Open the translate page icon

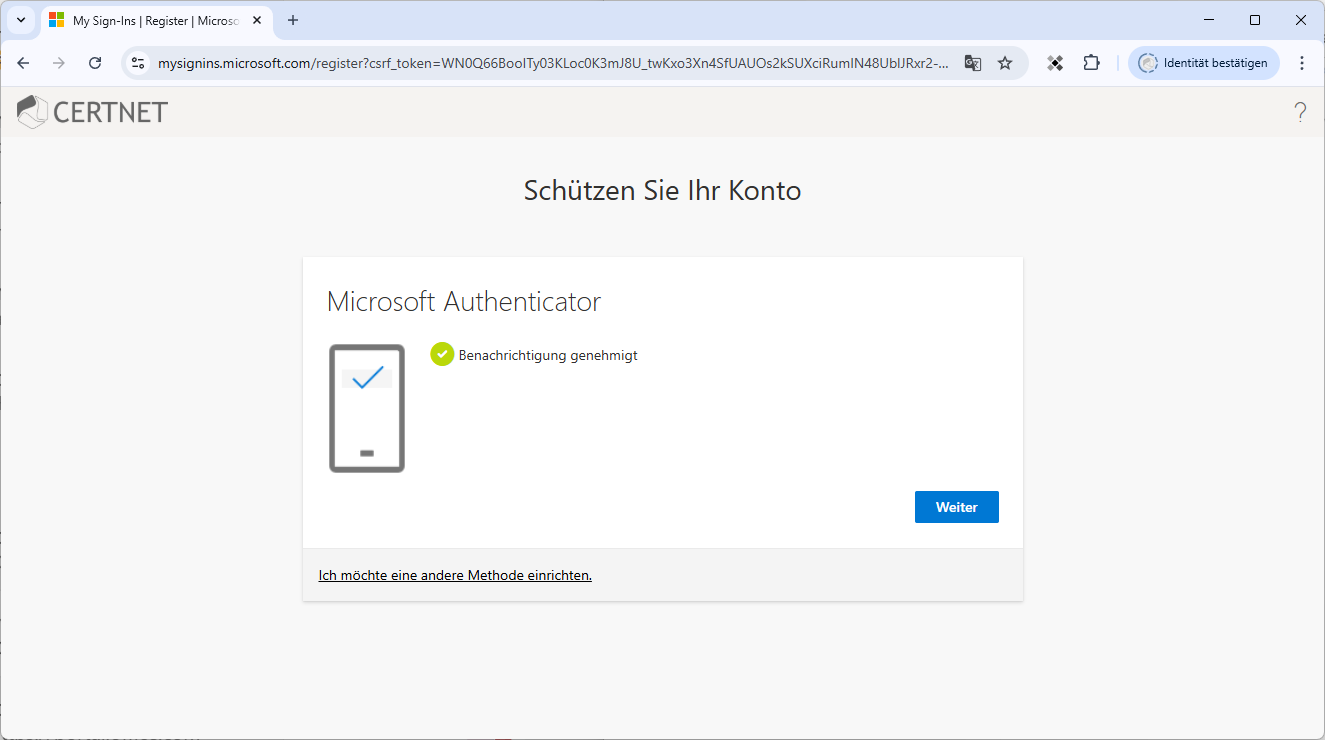pyautogui.click(x=972, y=63)
